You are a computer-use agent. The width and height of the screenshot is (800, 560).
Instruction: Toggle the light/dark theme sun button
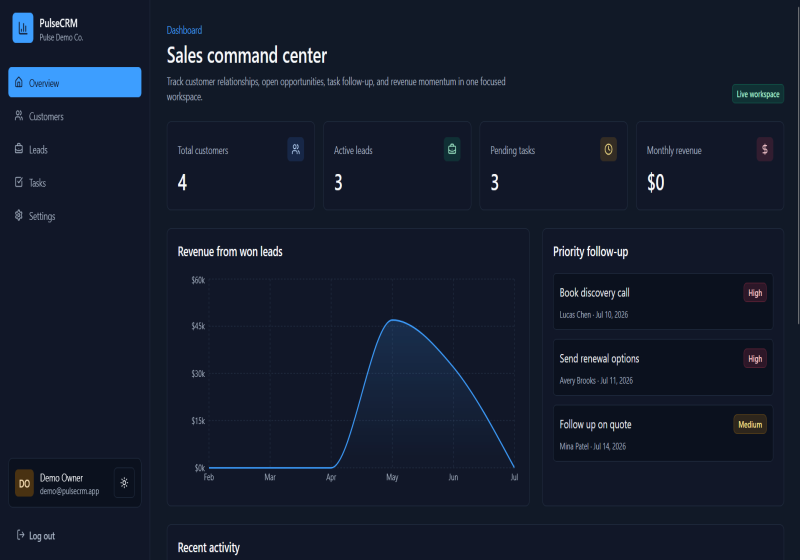point(124,482)
